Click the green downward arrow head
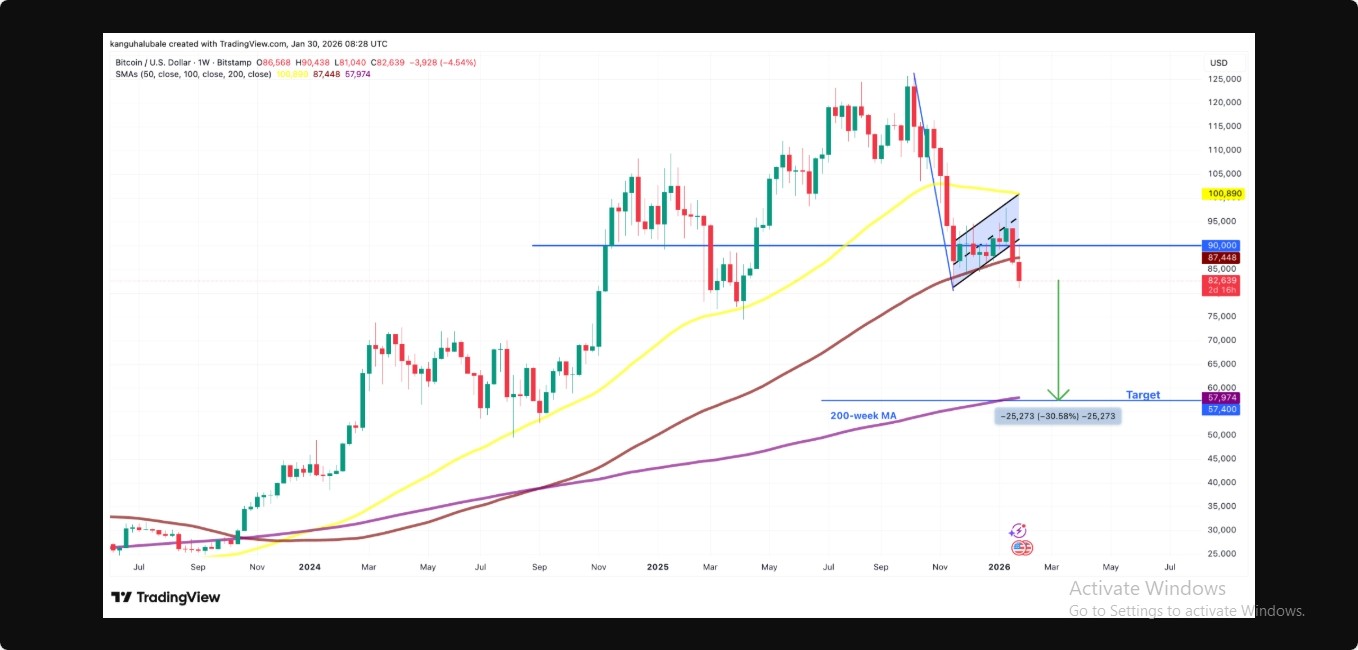Image resolution: width=1358 pixels, height=650 pixels. click(x=1058, y=394)
